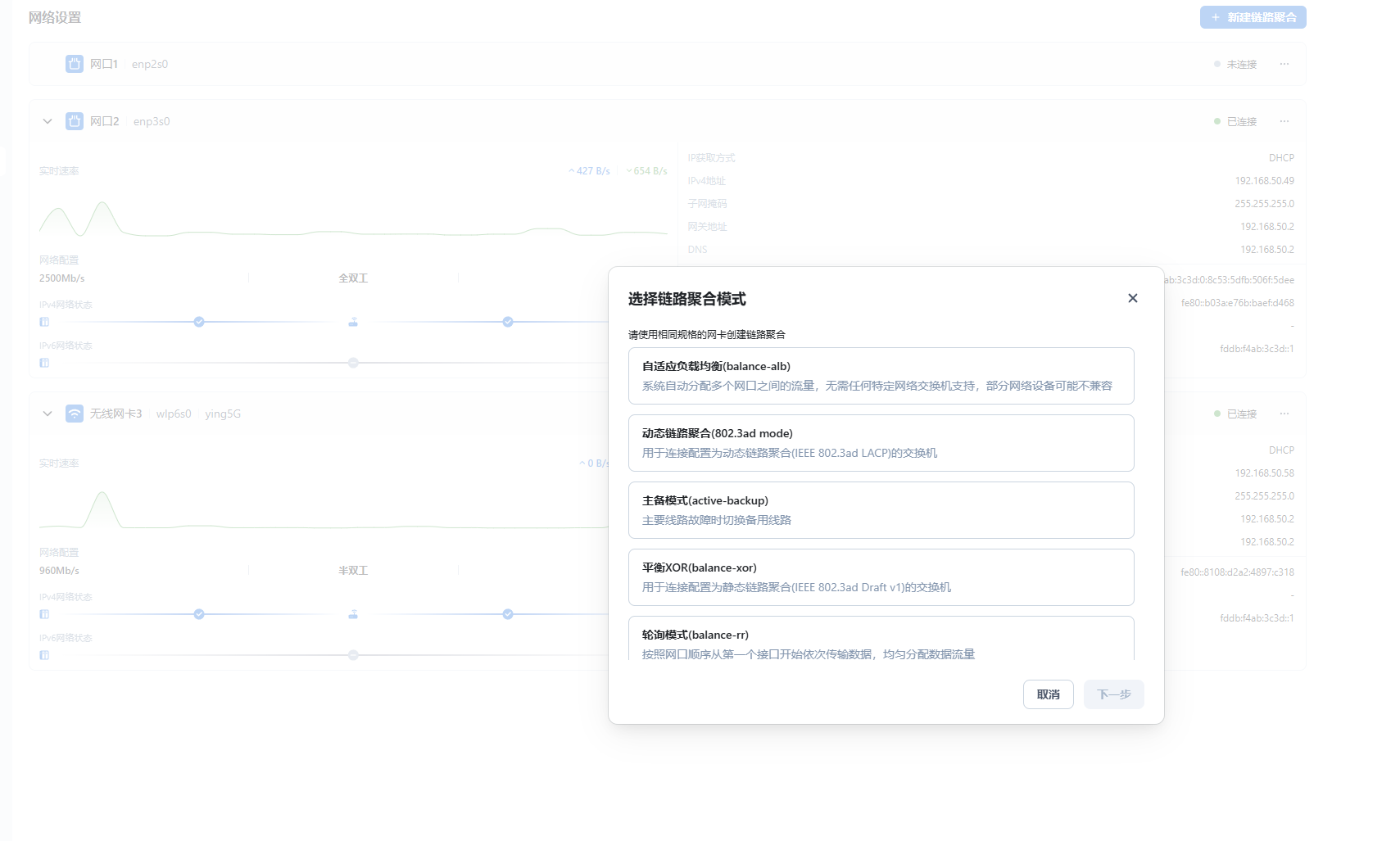This screenshot has height=841, width=1400.
Task: Click the 网口1 ethernet port icon
Action: [x=74, y=63]
